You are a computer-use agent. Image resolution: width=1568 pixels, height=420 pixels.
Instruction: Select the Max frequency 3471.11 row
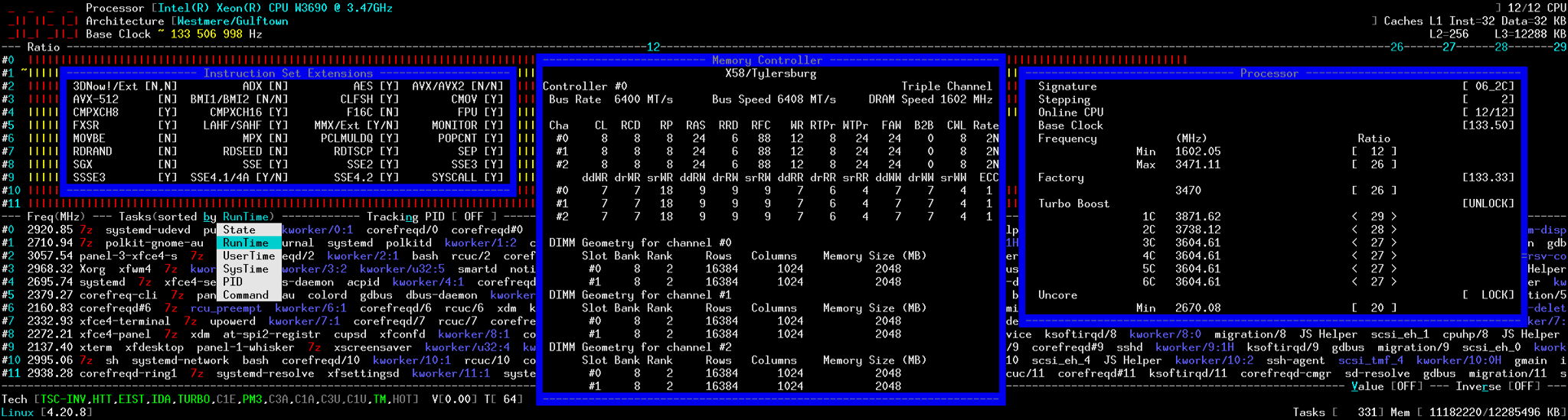1266,164
